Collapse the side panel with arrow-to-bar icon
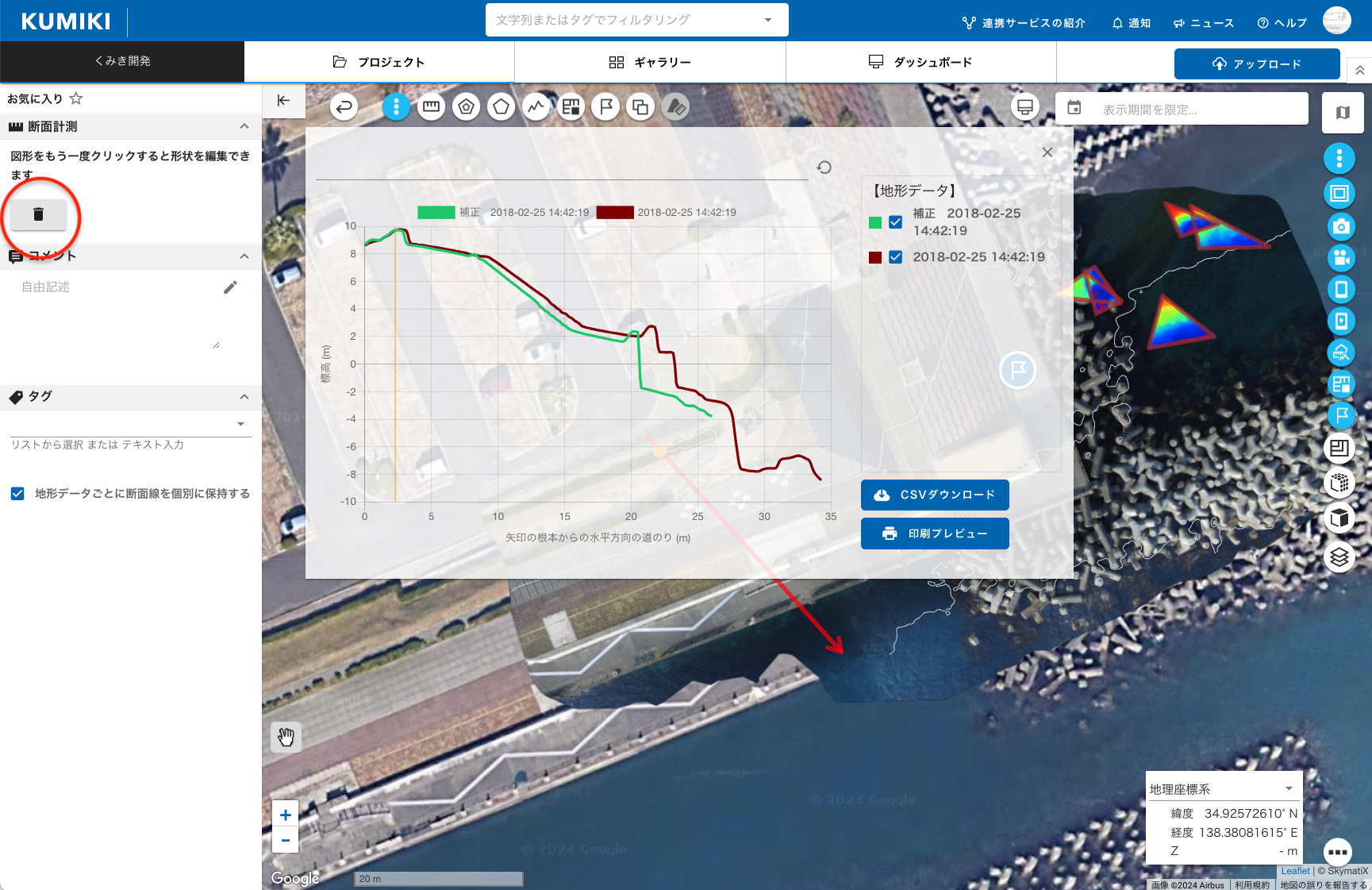Viewport: 1372px width, 890px height. [x=283, y=100]
